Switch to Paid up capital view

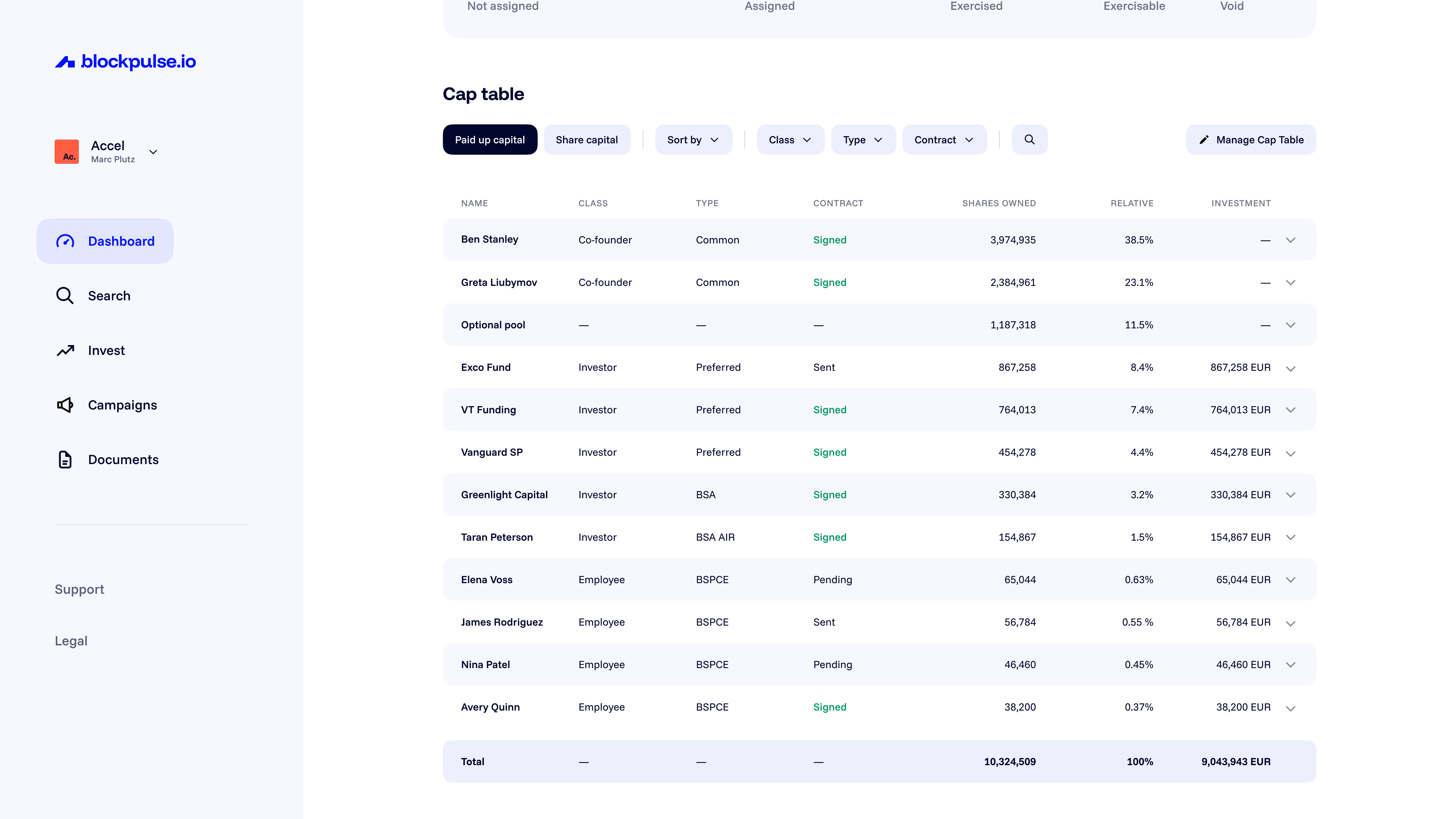click(490, 140)
